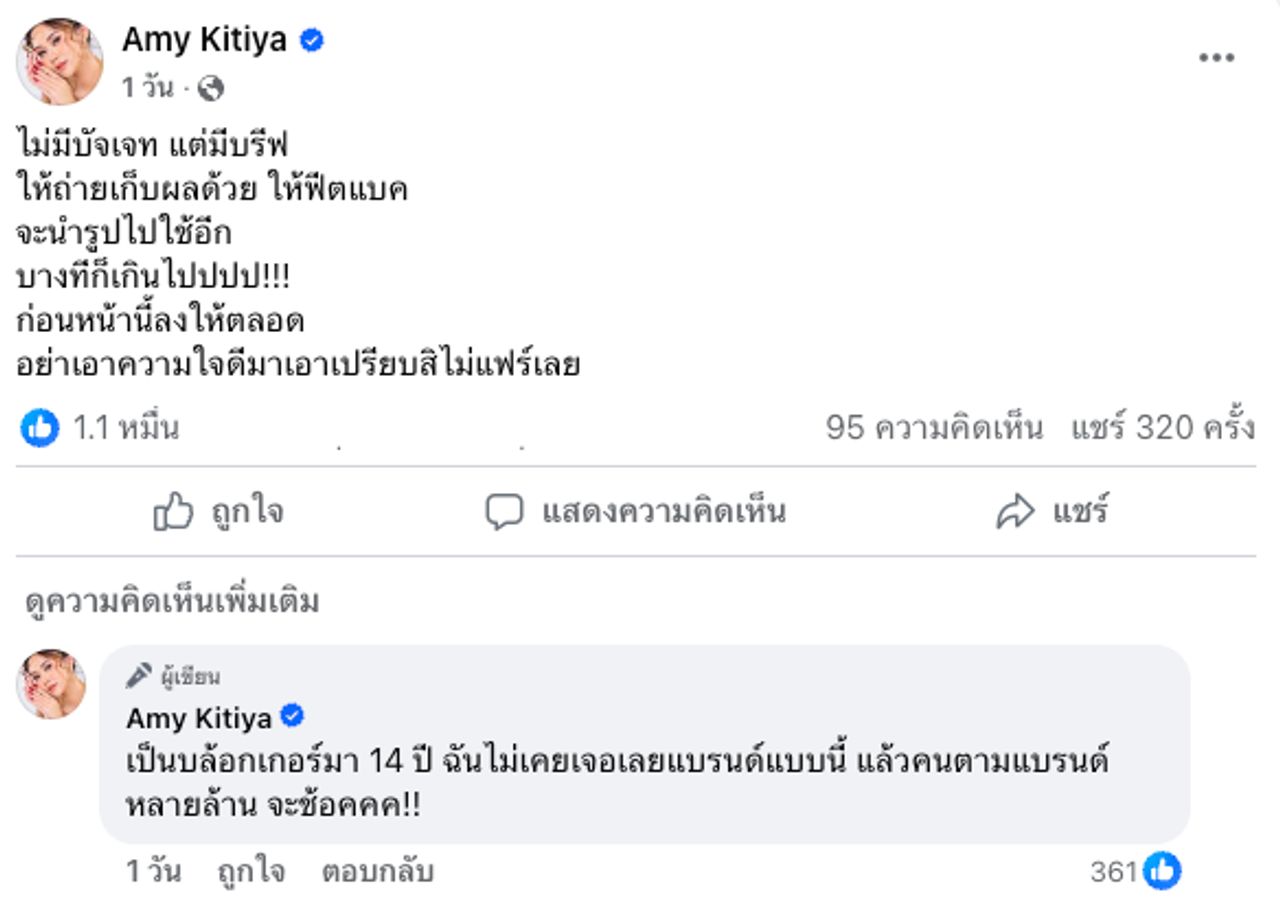
Task: Click ตอบกลับ to reply to the comment
Action: (x=377, y=871)
